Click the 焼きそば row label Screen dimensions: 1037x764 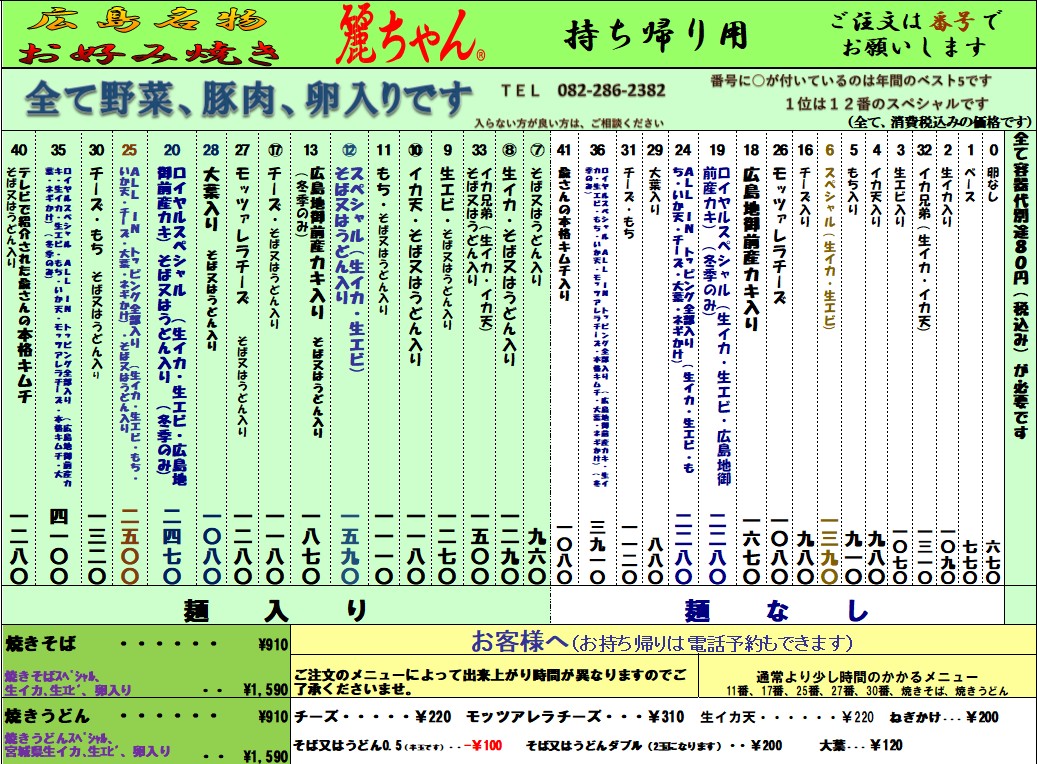click(40, 643)
